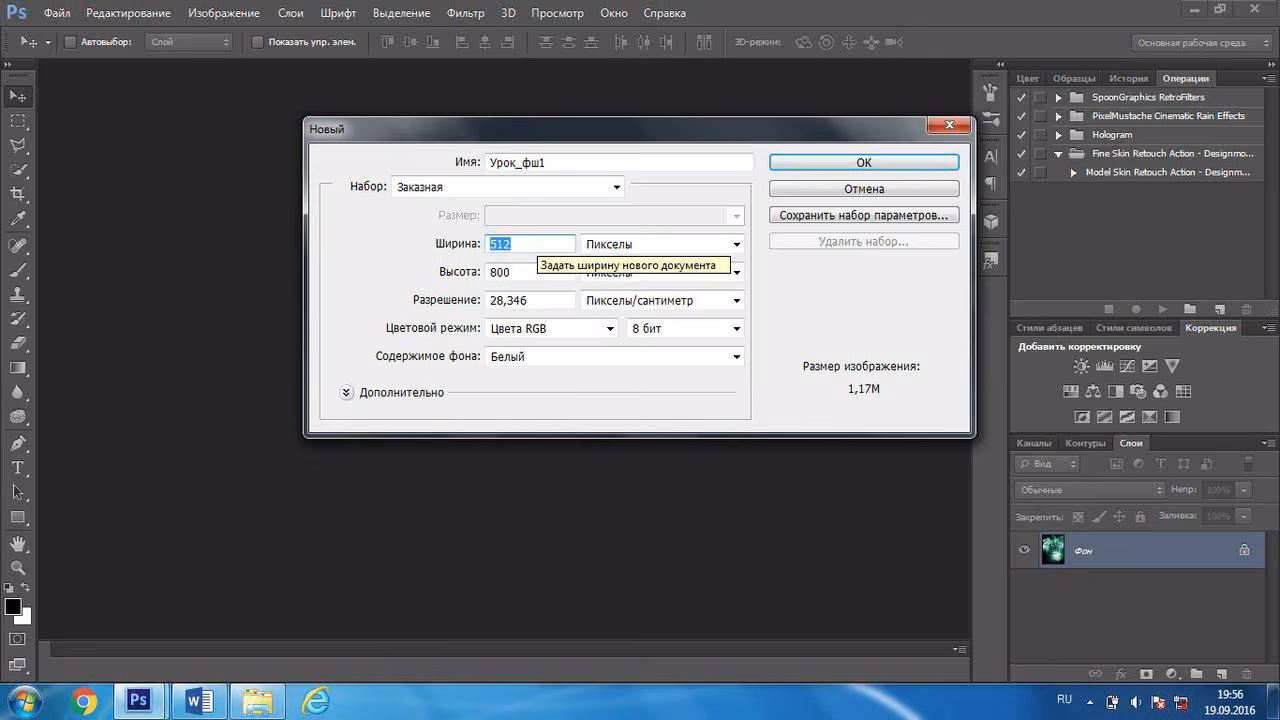Click the background color swatch
Image resolution: width=1280 pixels, height=720 pixels.
24,617
